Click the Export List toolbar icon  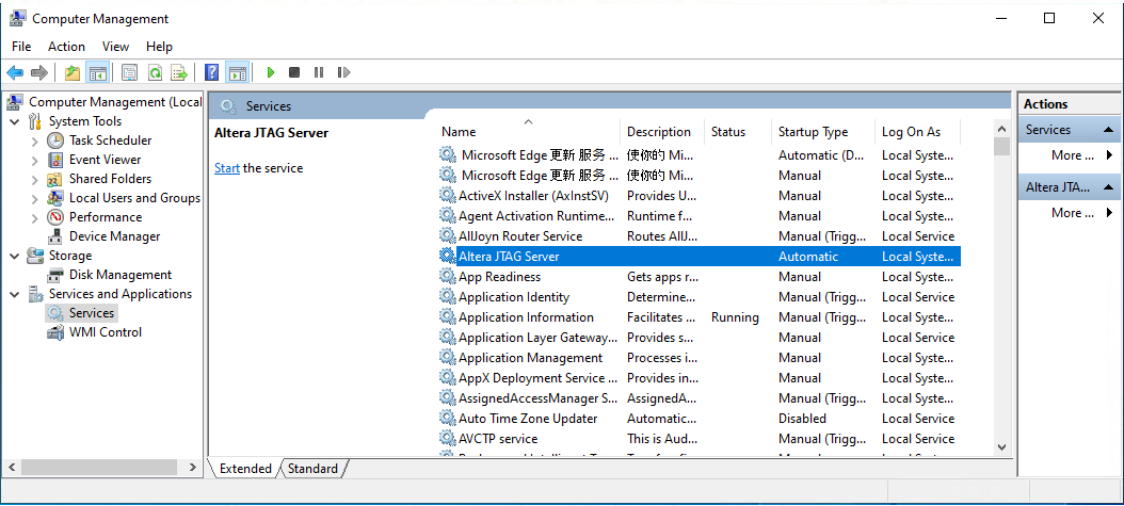(x=179, y=72)
